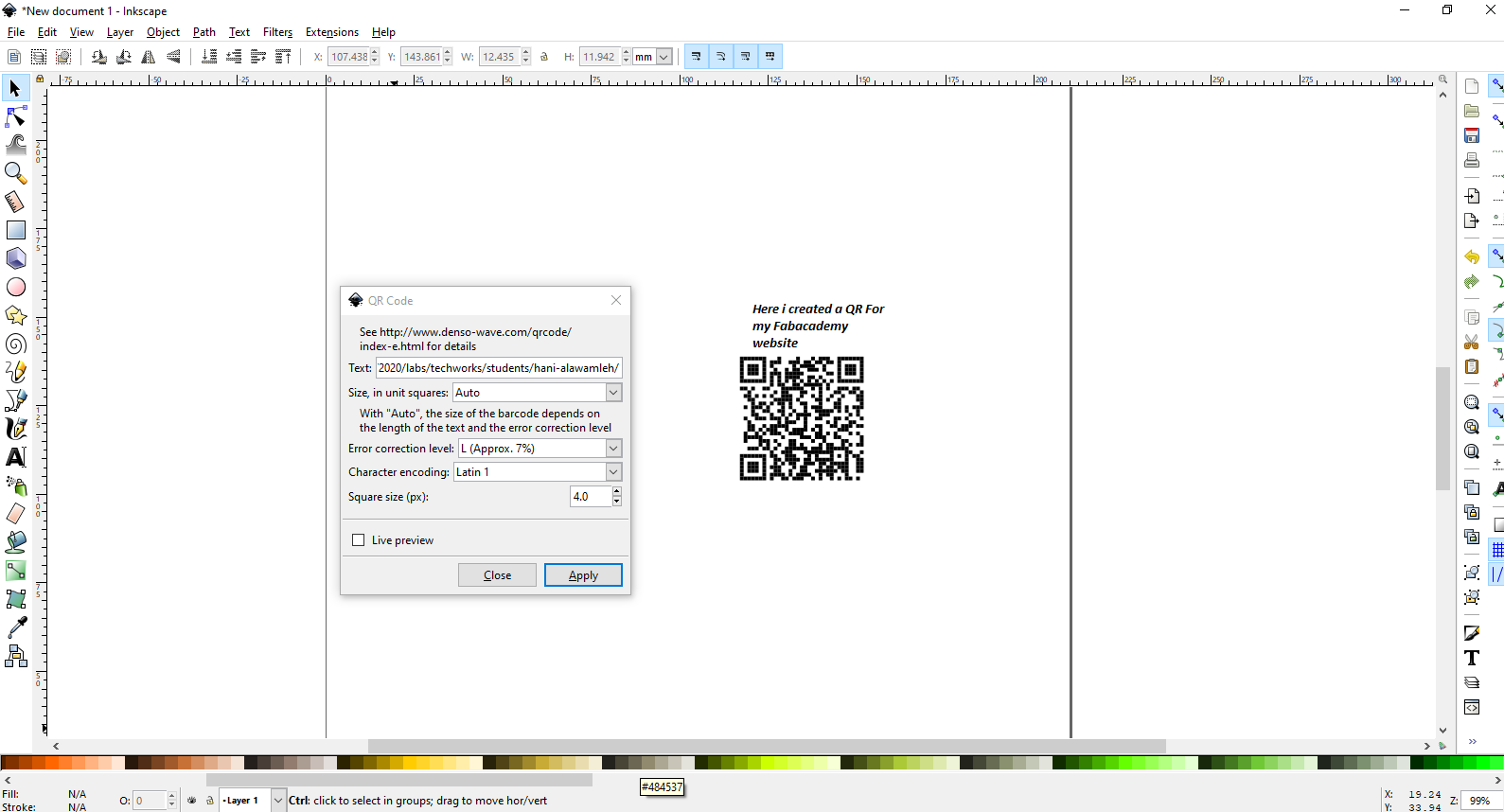Click the generated QR code on canvas

[802, 418]
